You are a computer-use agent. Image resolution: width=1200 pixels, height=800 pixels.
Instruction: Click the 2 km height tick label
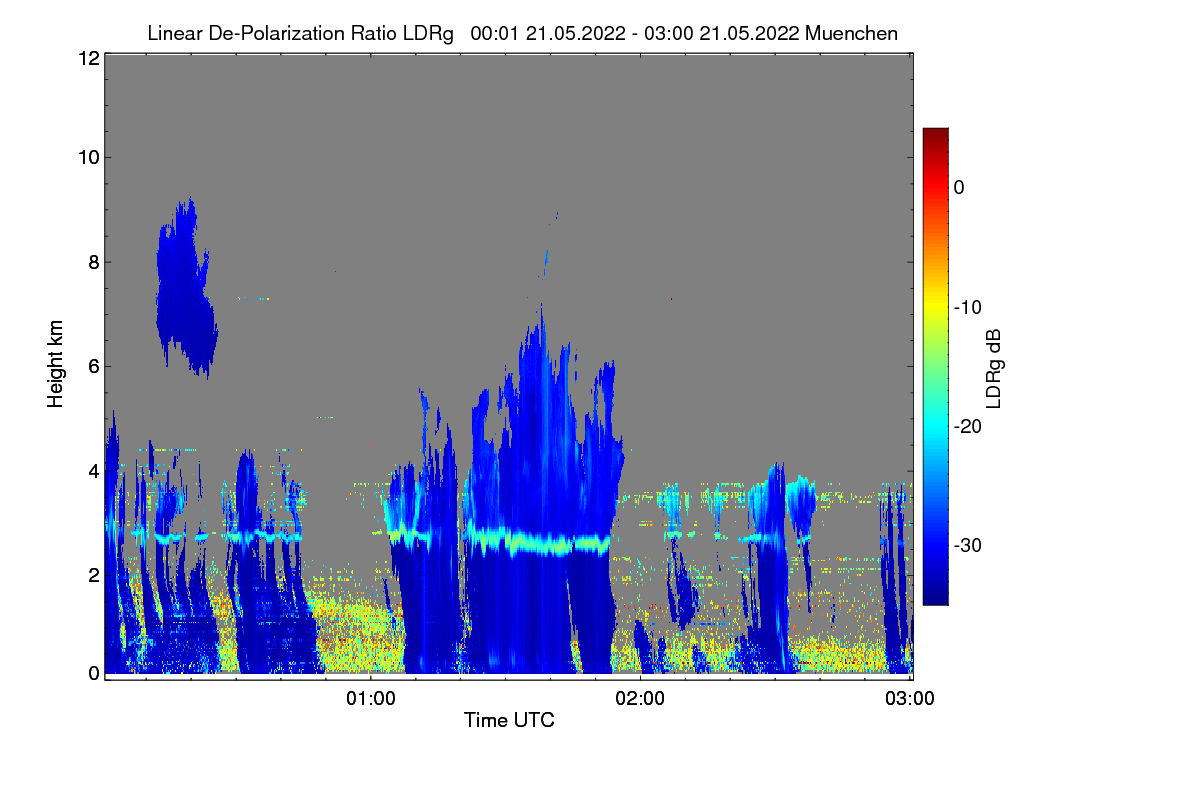click(92, 574)
